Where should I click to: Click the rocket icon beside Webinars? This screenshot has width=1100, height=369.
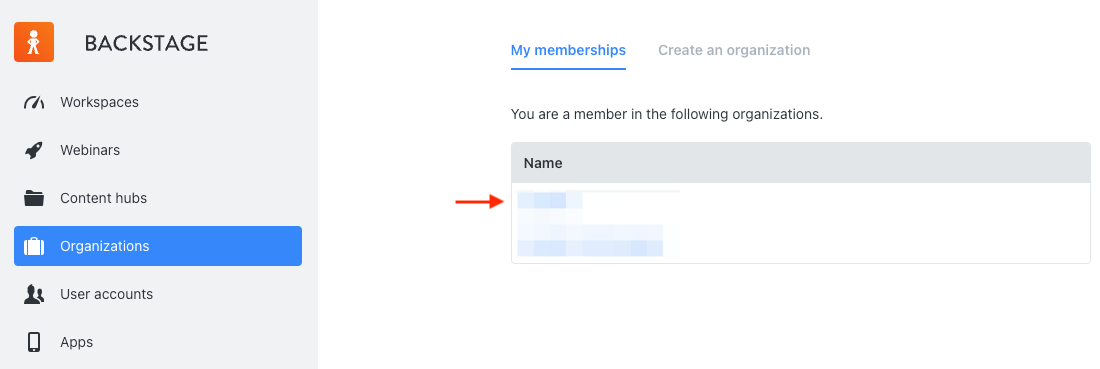(x=34, y=150)
